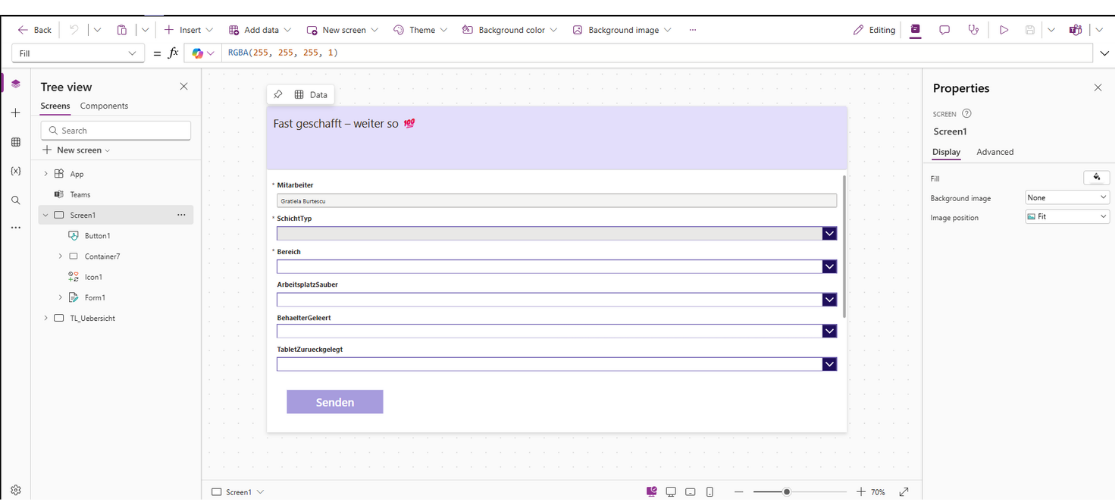Screen dimensions: 1115x500
Task: Open the Data pane in left sidebar
Action: [15, 142]
